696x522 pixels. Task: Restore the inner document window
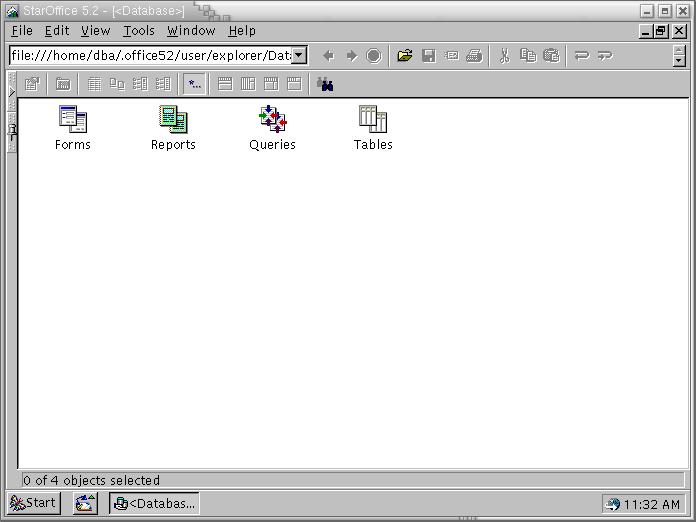(x=661, y=31)
